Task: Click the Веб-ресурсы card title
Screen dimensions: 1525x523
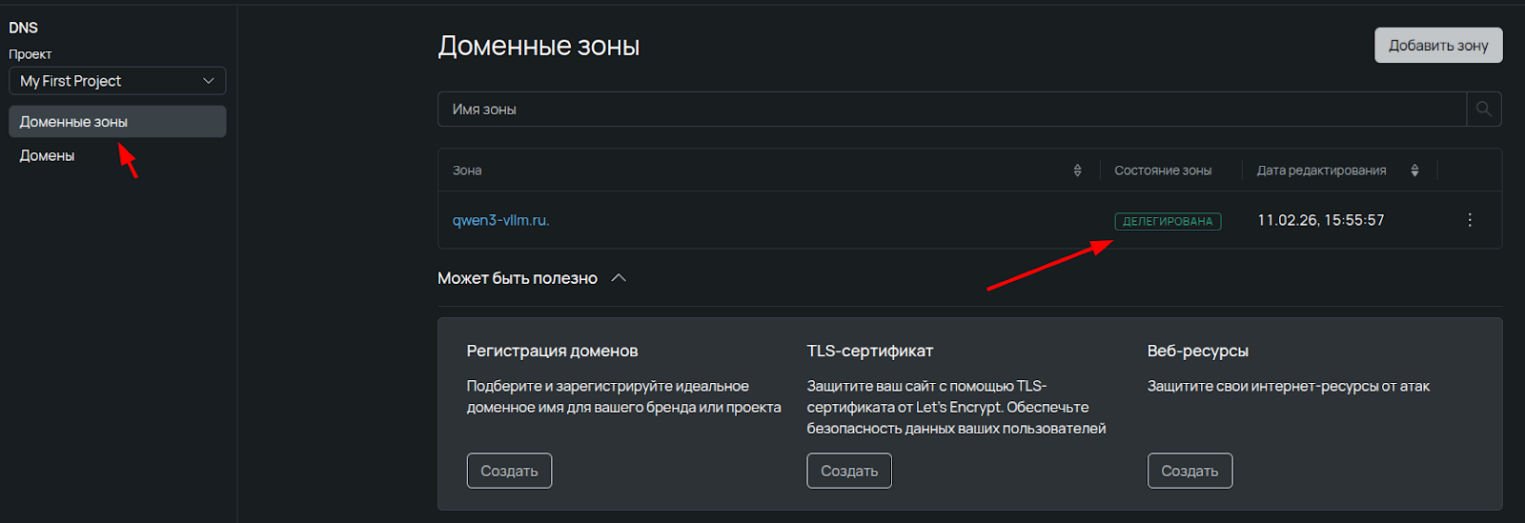Action: tap(1198, 351)
